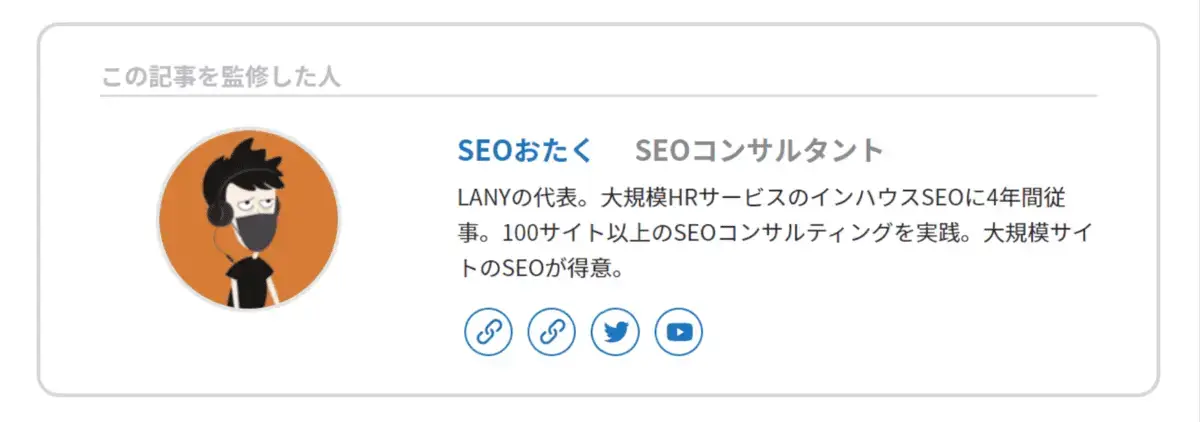The image size is (1200, 422).
Task: Open the SEOおたく author name link
Action: [x=525, y=151]
